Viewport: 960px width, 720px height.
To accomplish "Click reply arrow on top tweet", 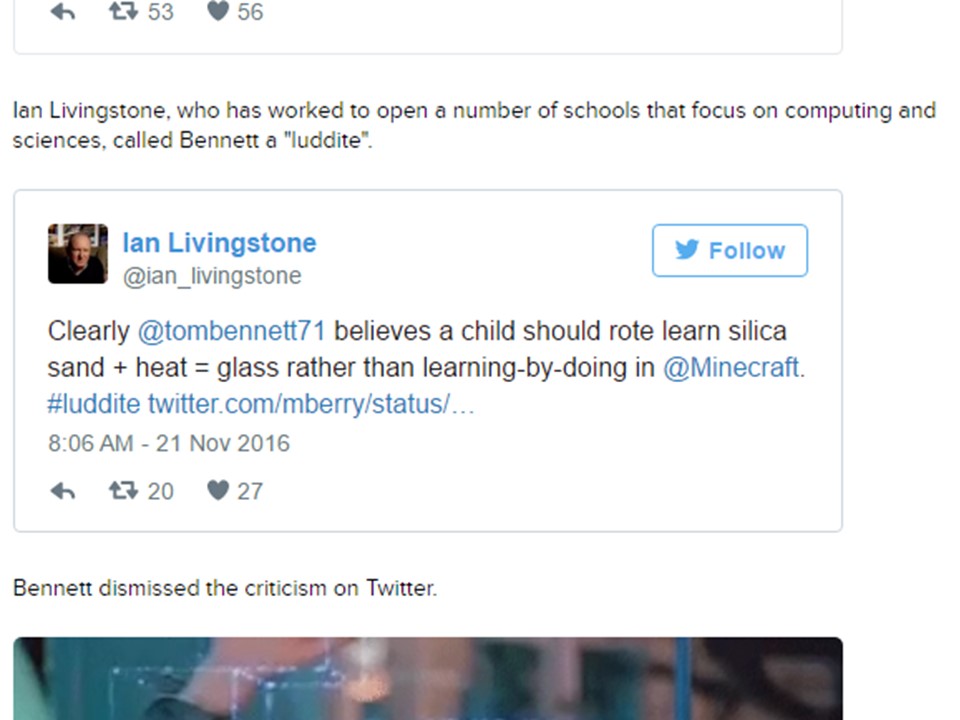I will pyautogui.click(x=62, y=11).
